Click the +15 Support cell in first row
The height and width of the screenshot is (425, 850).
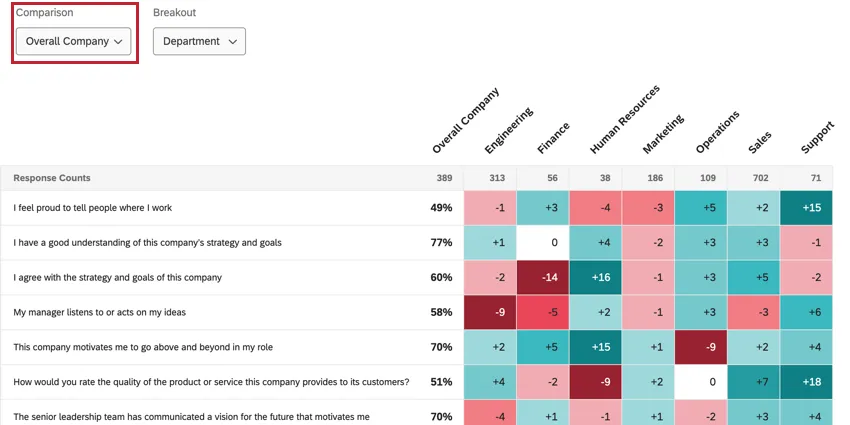pos(807,208)
